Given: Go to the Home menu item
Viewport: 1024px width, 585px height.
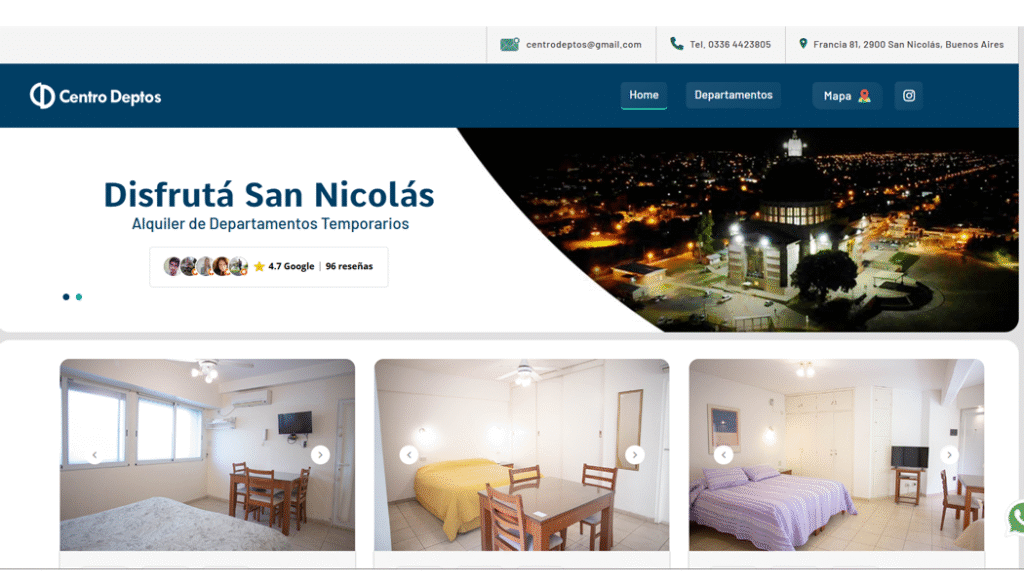Looking at the screenshot, I should (644, 96).
